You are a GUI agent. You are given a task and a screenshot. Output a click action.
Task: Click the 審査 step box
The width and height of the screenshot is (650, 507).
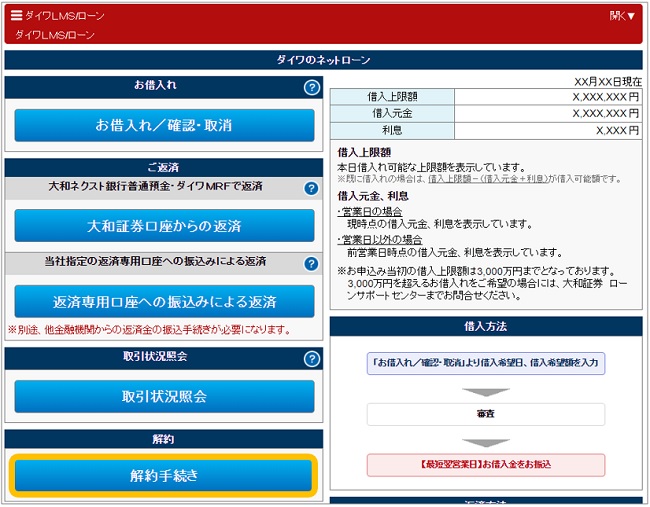tap(486, 414)
